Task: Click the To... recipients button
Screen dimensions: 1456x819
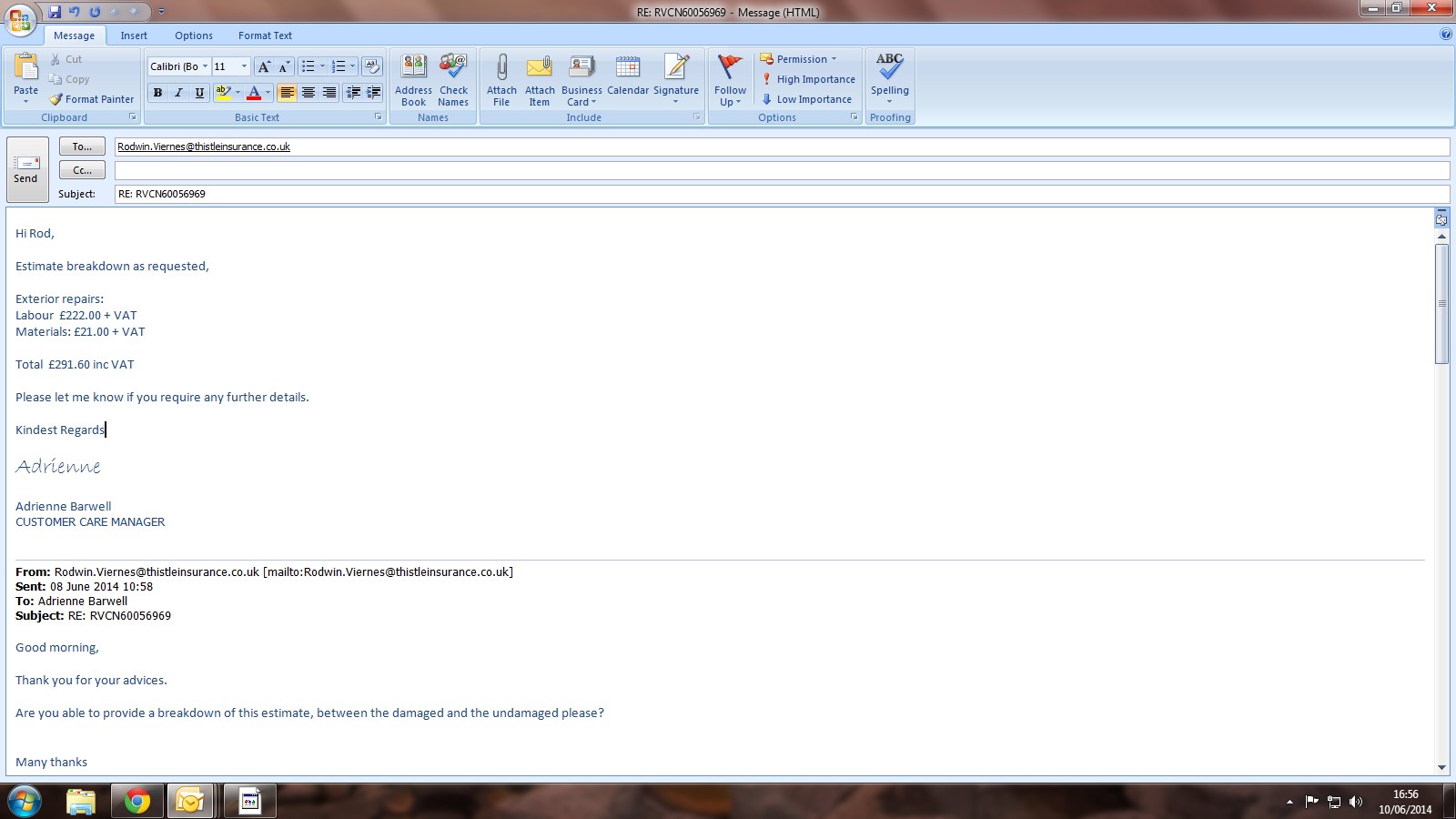Action: tap(82, 147)
